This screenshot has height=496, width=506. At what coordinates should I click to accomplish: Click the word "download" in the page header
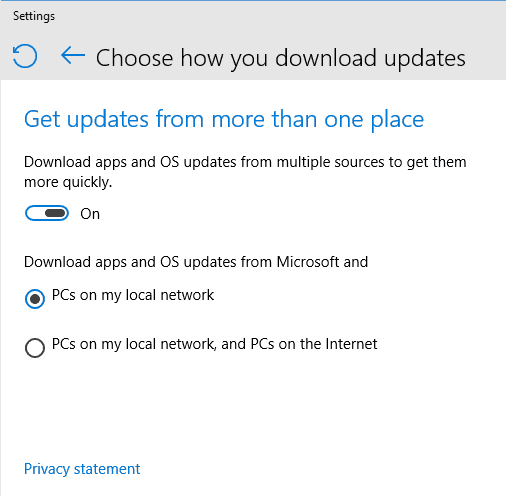click(x=326, y=58)
